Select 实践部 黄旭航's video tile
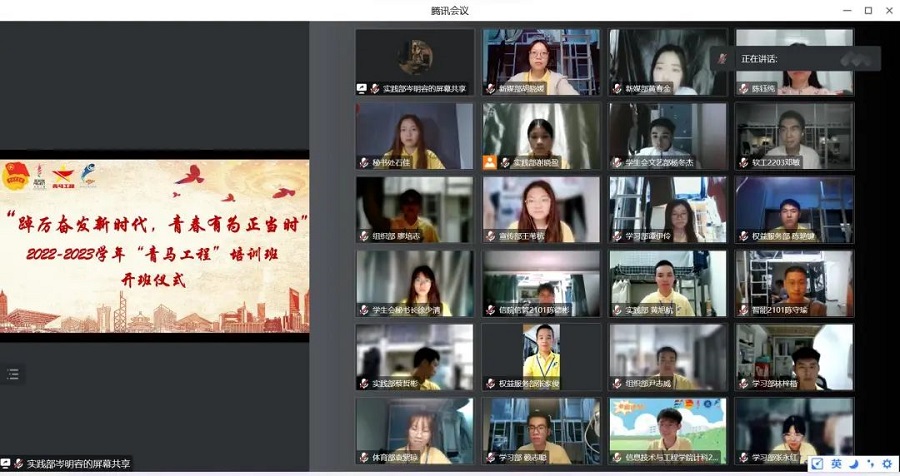 (x=668, y=283)
